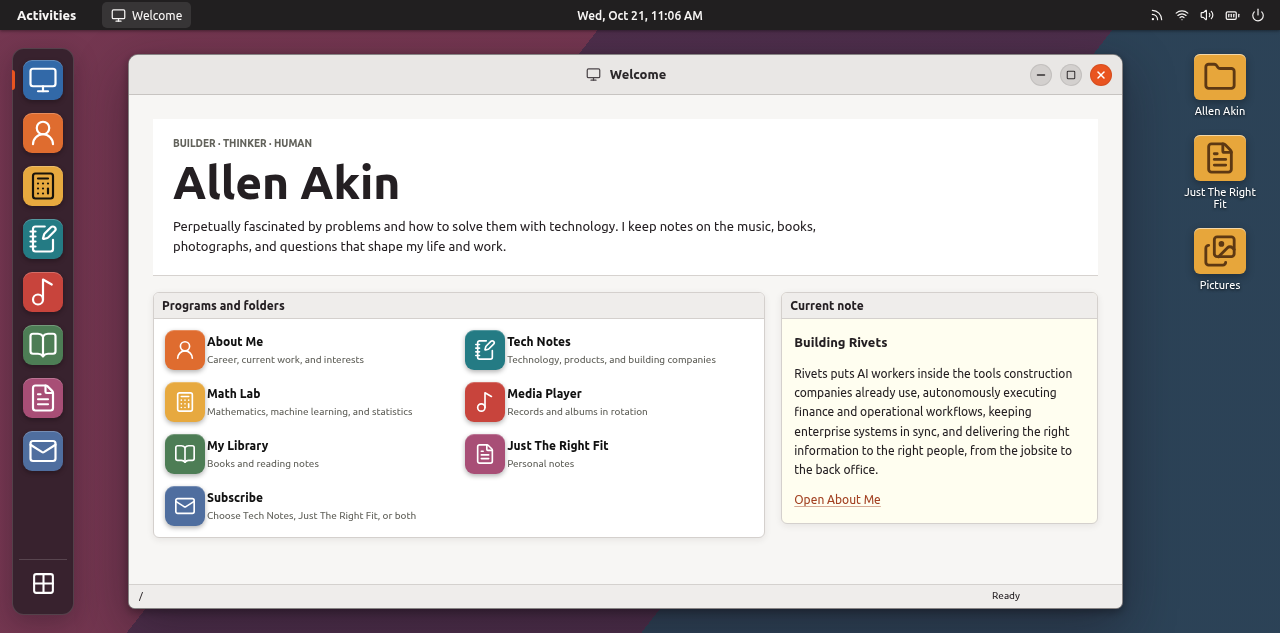
Task: Open the Just The Right Fit entry label
Action: click(x=557, y=446)
